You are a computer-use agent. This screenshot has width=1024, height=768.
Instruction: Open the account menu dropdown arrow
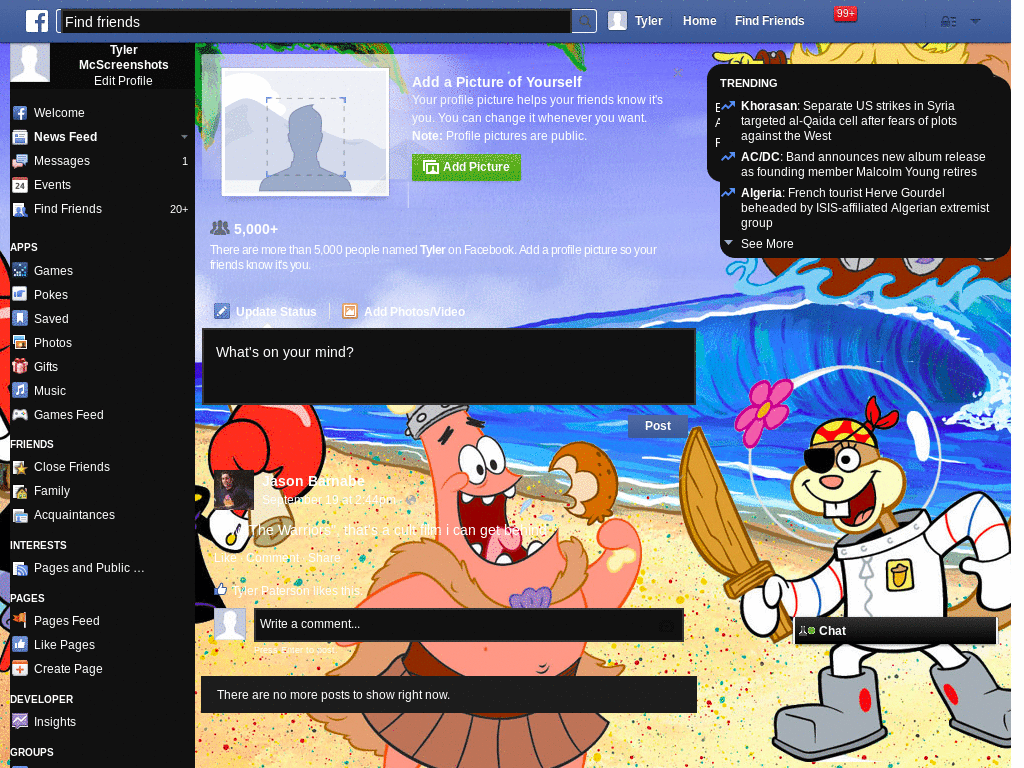pos(975,22)
